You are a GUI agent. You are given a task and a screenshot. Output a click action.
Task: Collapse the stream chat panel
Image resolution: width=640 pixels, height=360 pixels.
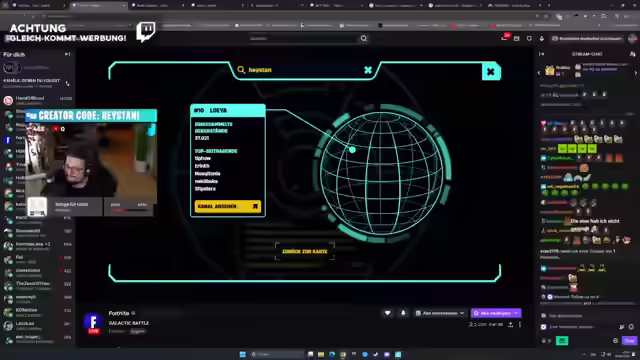tap(542, 54)
